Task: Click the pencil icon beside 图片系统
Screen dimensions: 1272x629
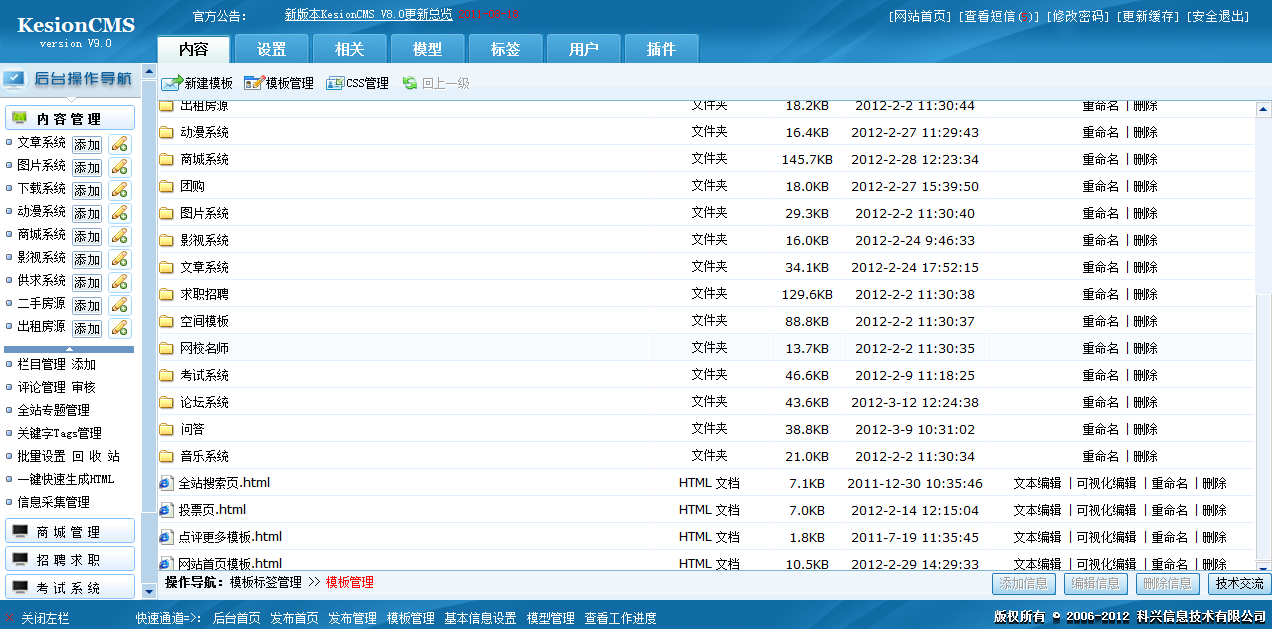Action: coord(119,167)
